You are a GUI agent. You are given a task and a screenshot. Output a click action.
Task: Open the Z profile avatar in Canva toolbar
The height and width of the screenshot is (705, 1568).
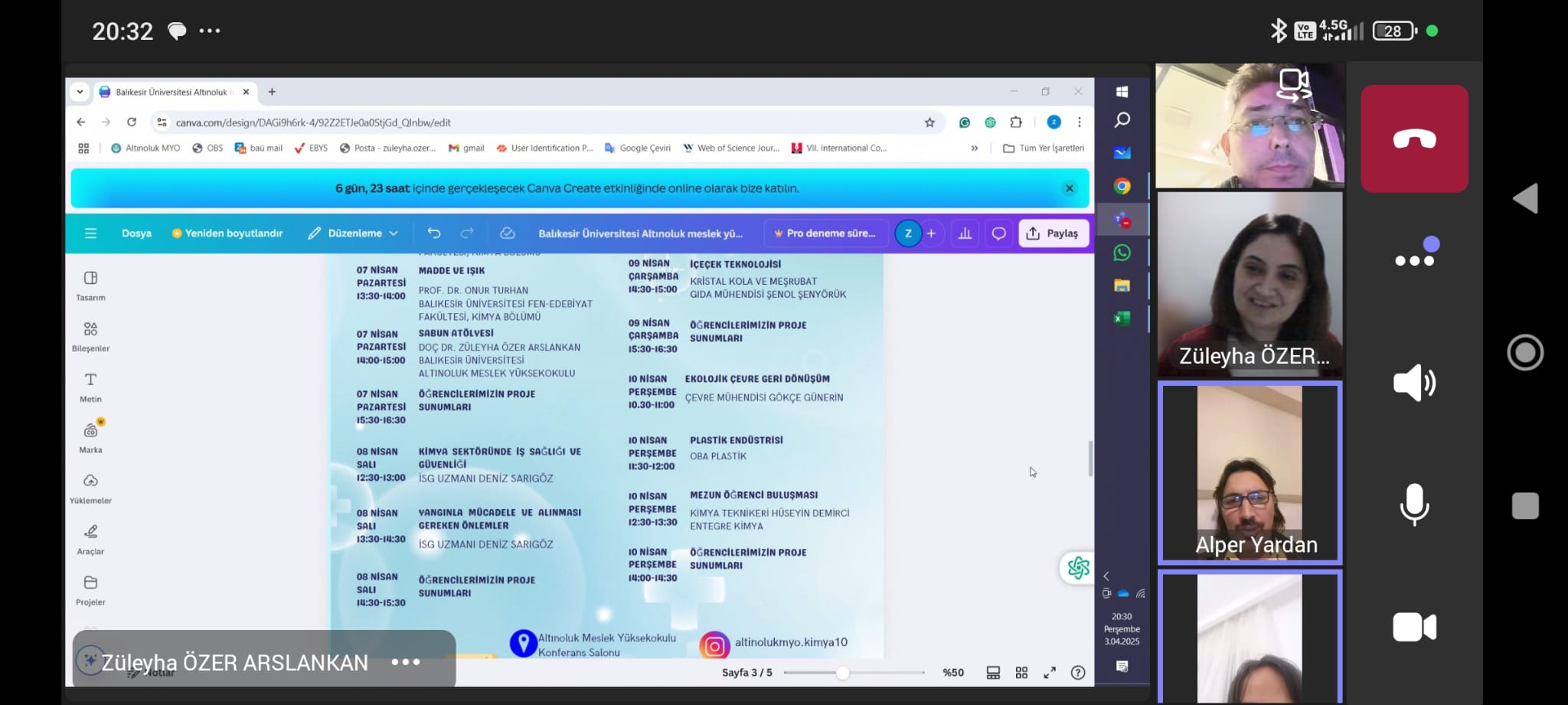pos(908,233)
